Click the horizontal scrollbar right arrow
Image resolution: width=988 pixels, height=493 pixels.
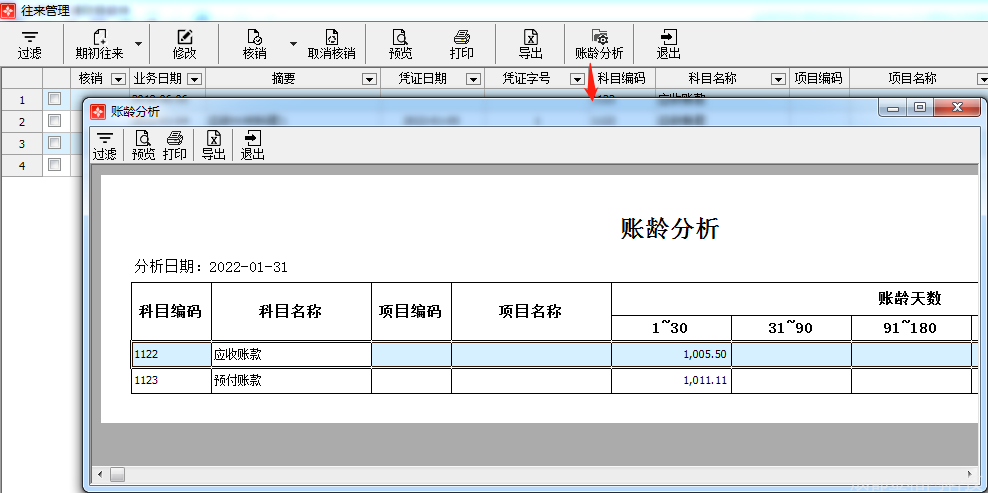[969, 474]
